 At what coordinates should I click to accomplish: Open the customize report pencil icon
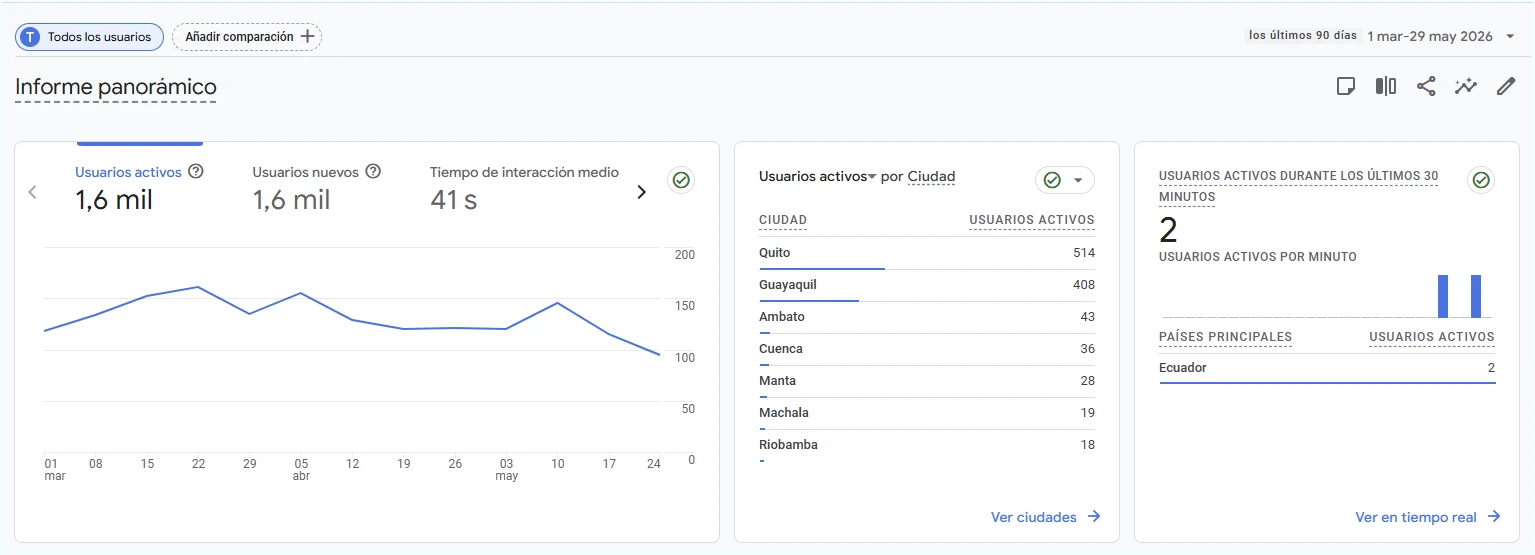pos(1506,86)
